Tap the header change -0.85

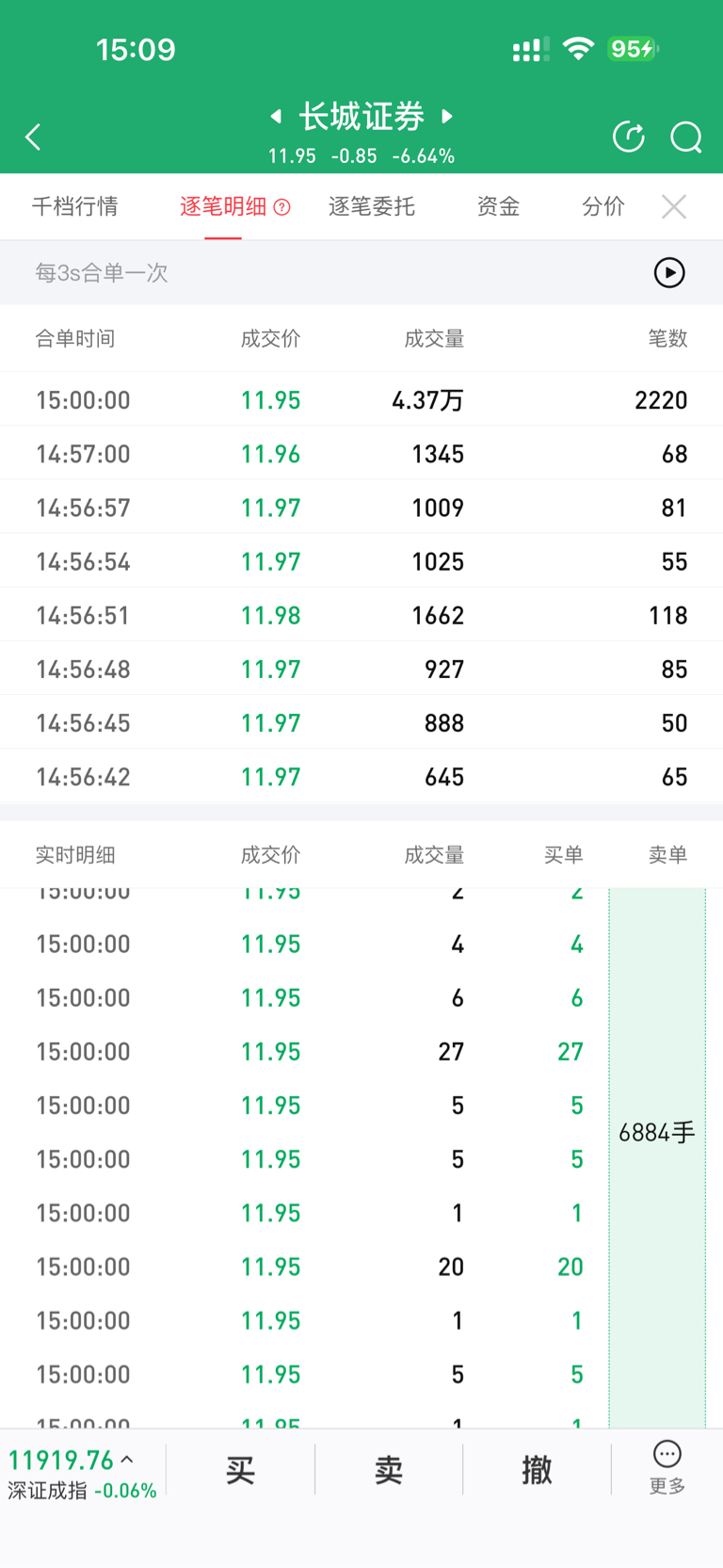point(354,156)
